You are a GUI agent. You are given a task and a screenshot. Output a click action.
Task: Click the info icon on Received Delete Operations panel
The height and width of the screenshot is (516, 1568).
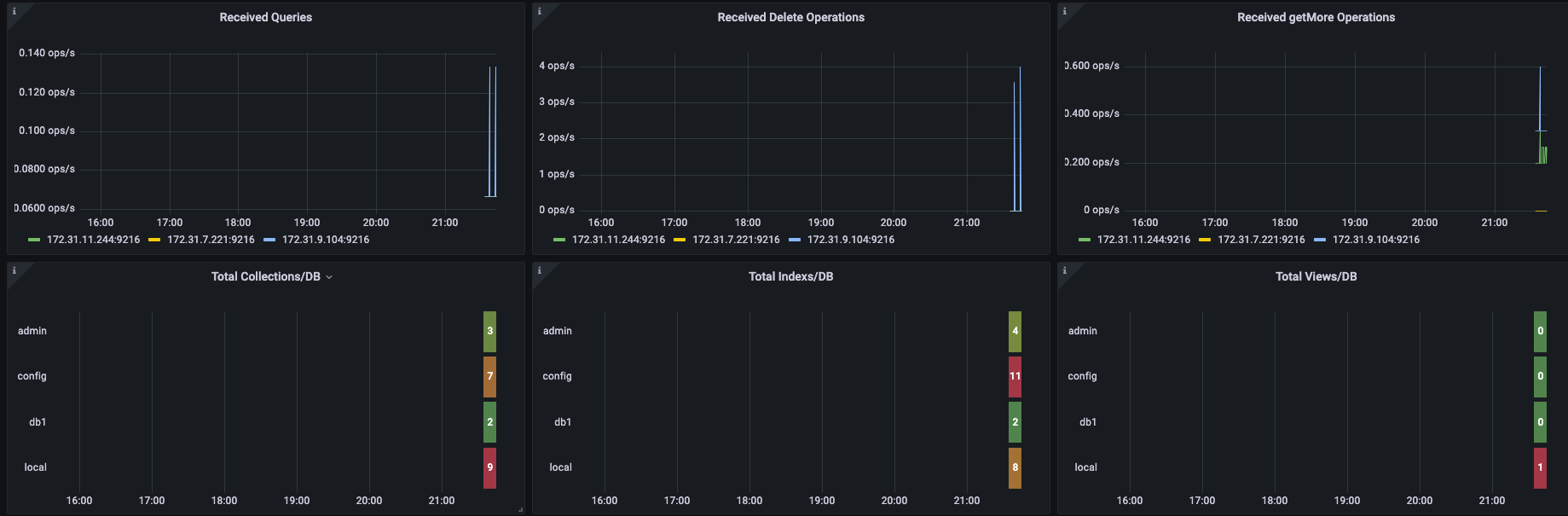coord(539,11)
